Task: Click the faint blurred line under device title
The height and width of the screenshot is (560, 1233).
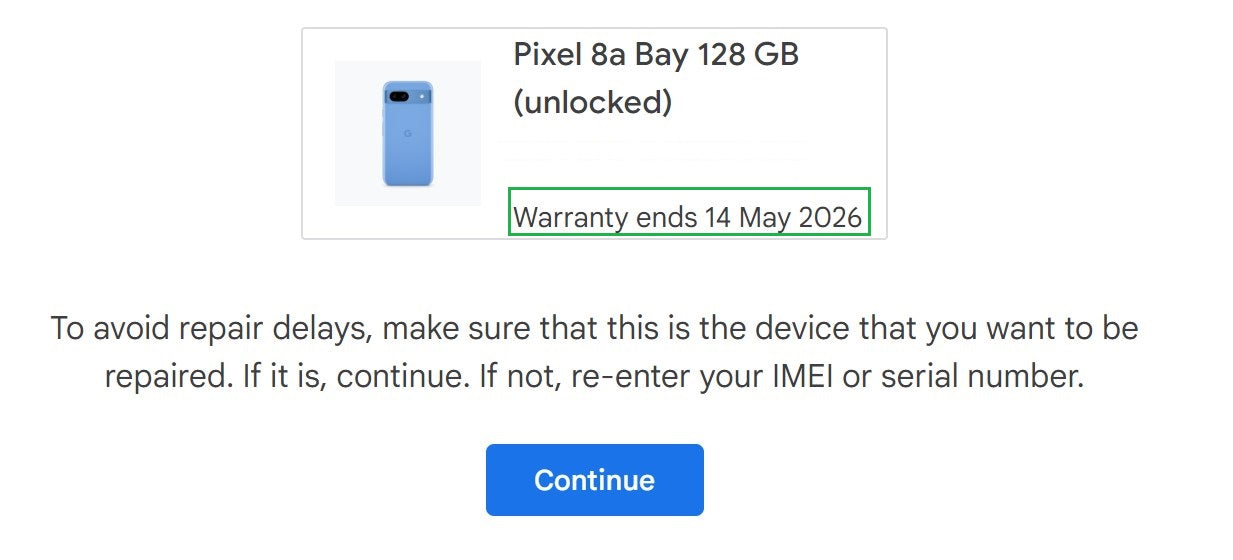Action: pos(652,150)
